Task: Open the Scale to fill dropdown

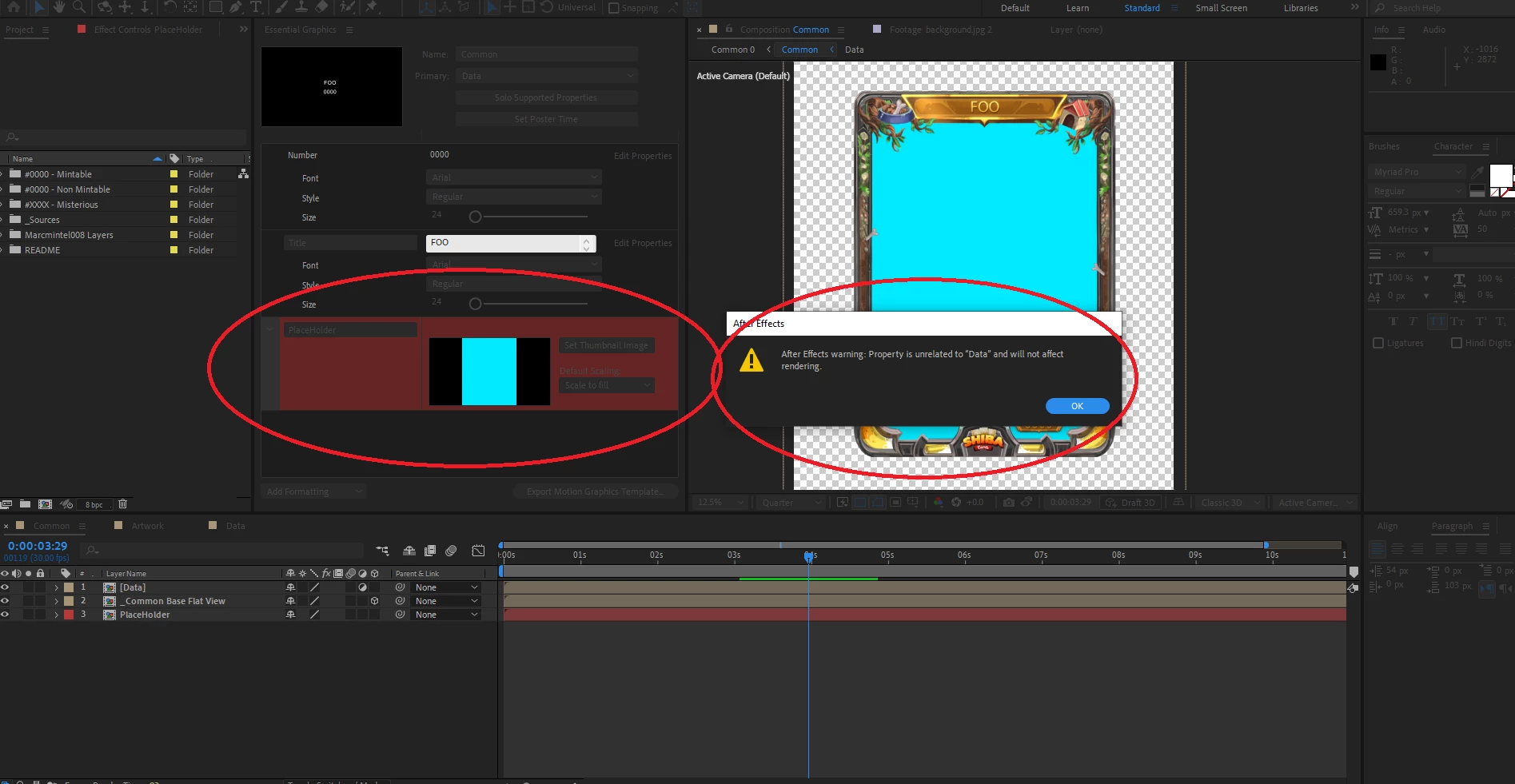Action: point(607,385)
